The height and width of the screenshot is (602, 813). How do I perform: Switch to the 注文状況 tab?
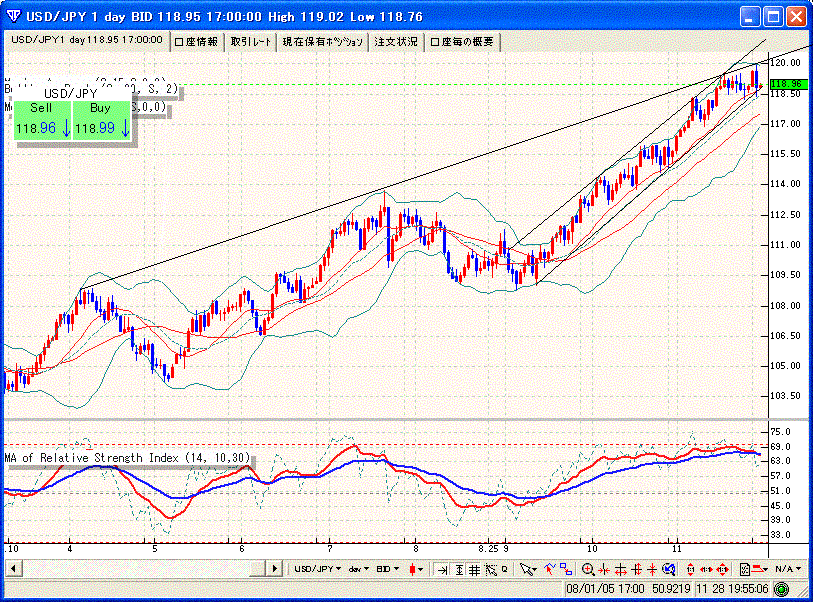point(396,41)
